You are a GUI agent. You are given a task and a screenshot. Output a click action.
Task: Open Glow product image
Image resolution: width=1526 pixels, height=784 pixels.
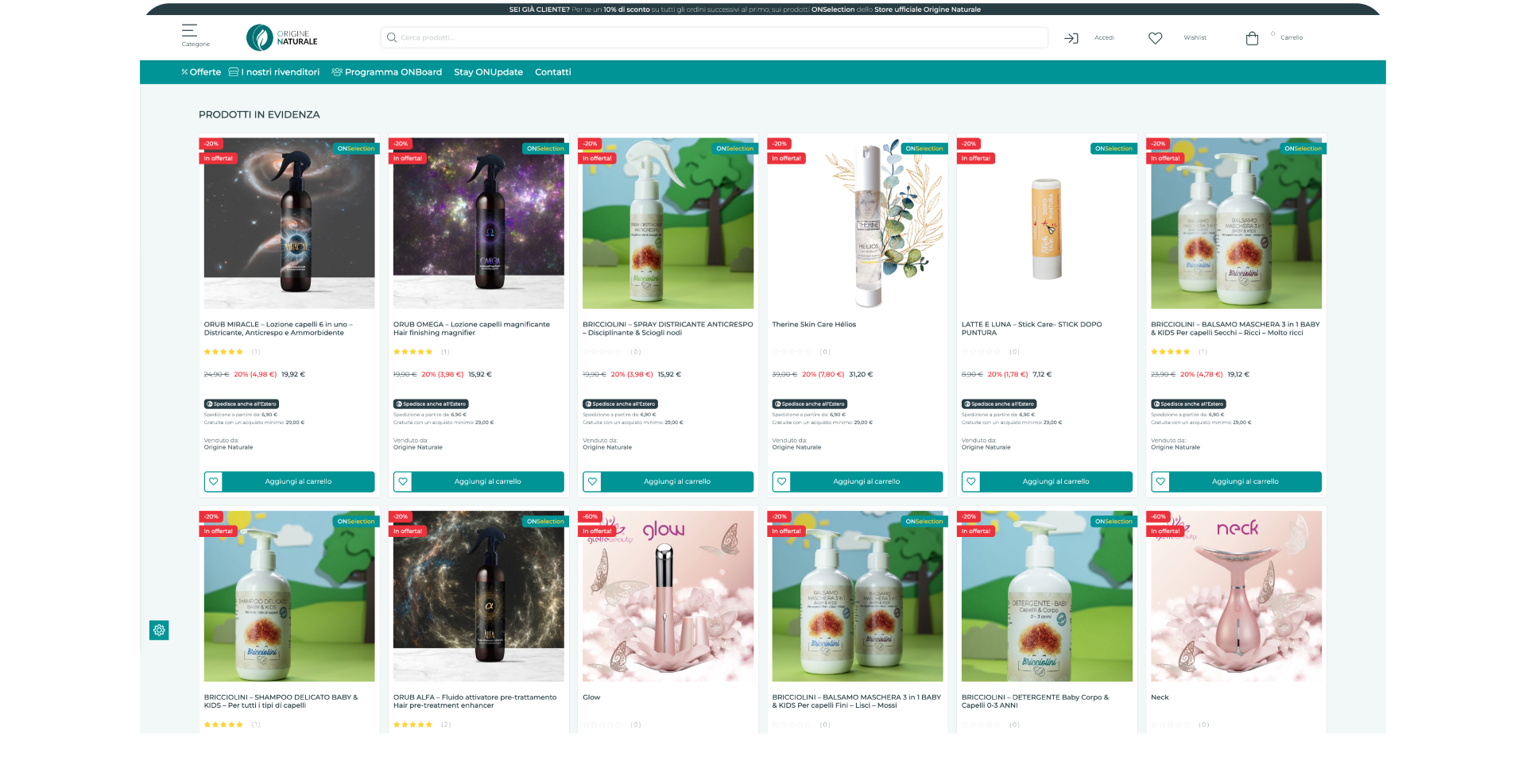[668, 596]
